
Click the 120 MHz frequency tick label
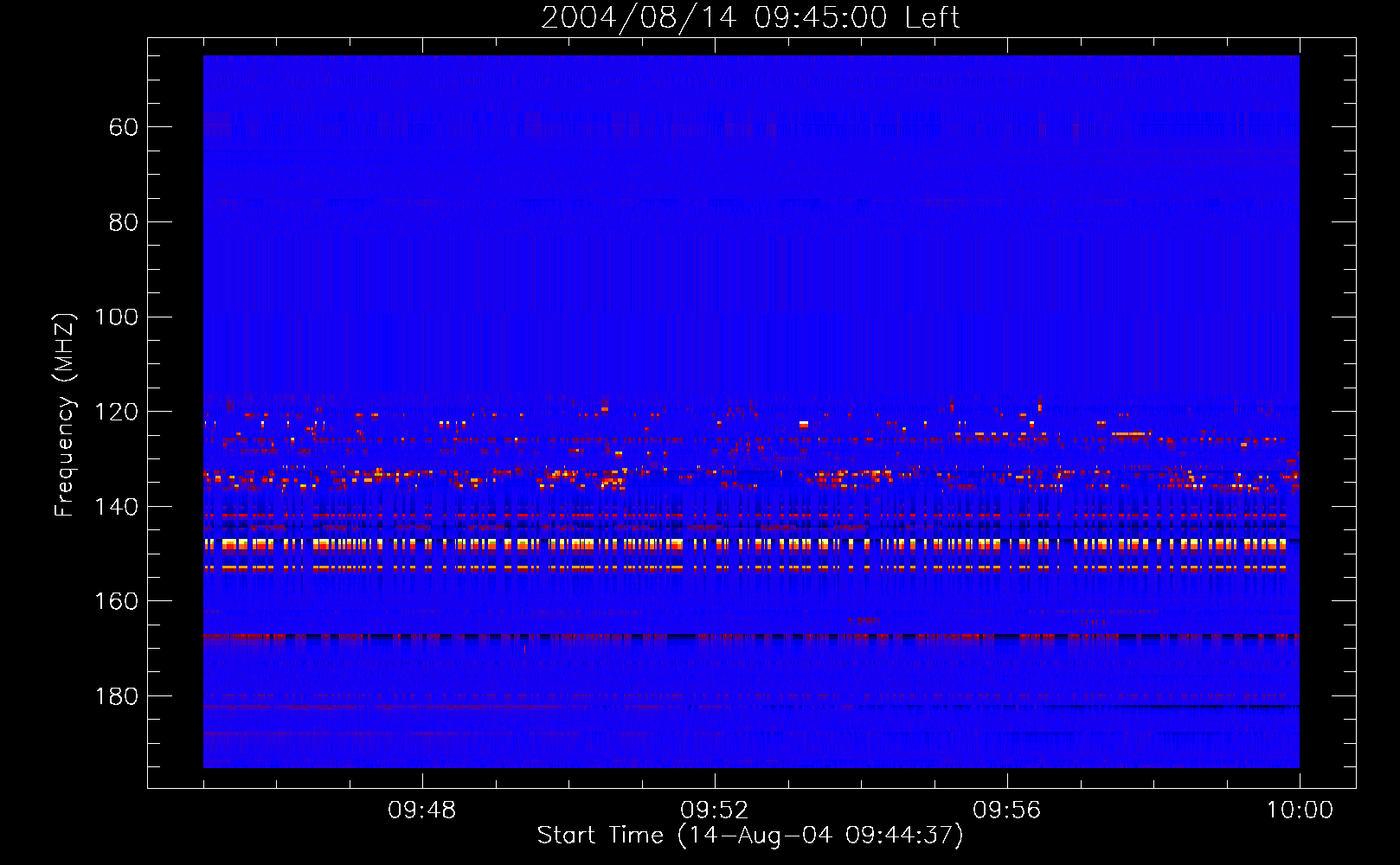[x=116, y=412]
